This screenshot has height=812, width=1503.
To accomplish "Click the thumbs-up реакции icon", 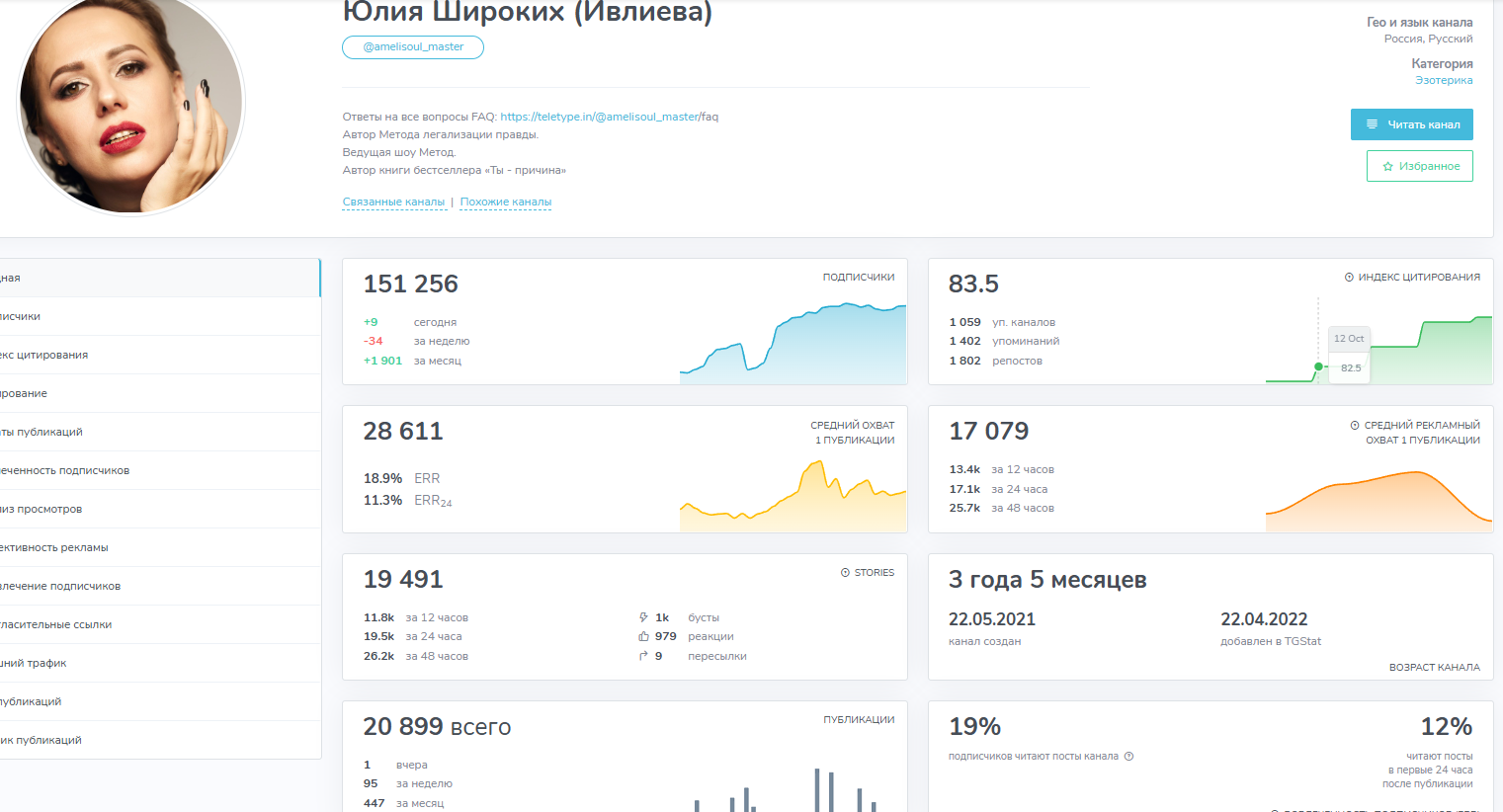I will click(643, 637).
